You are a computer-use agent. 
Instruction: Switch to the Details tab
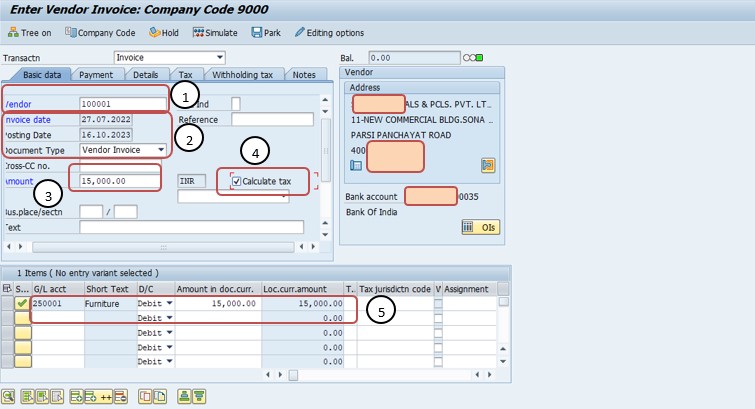[x=145, y=75]
